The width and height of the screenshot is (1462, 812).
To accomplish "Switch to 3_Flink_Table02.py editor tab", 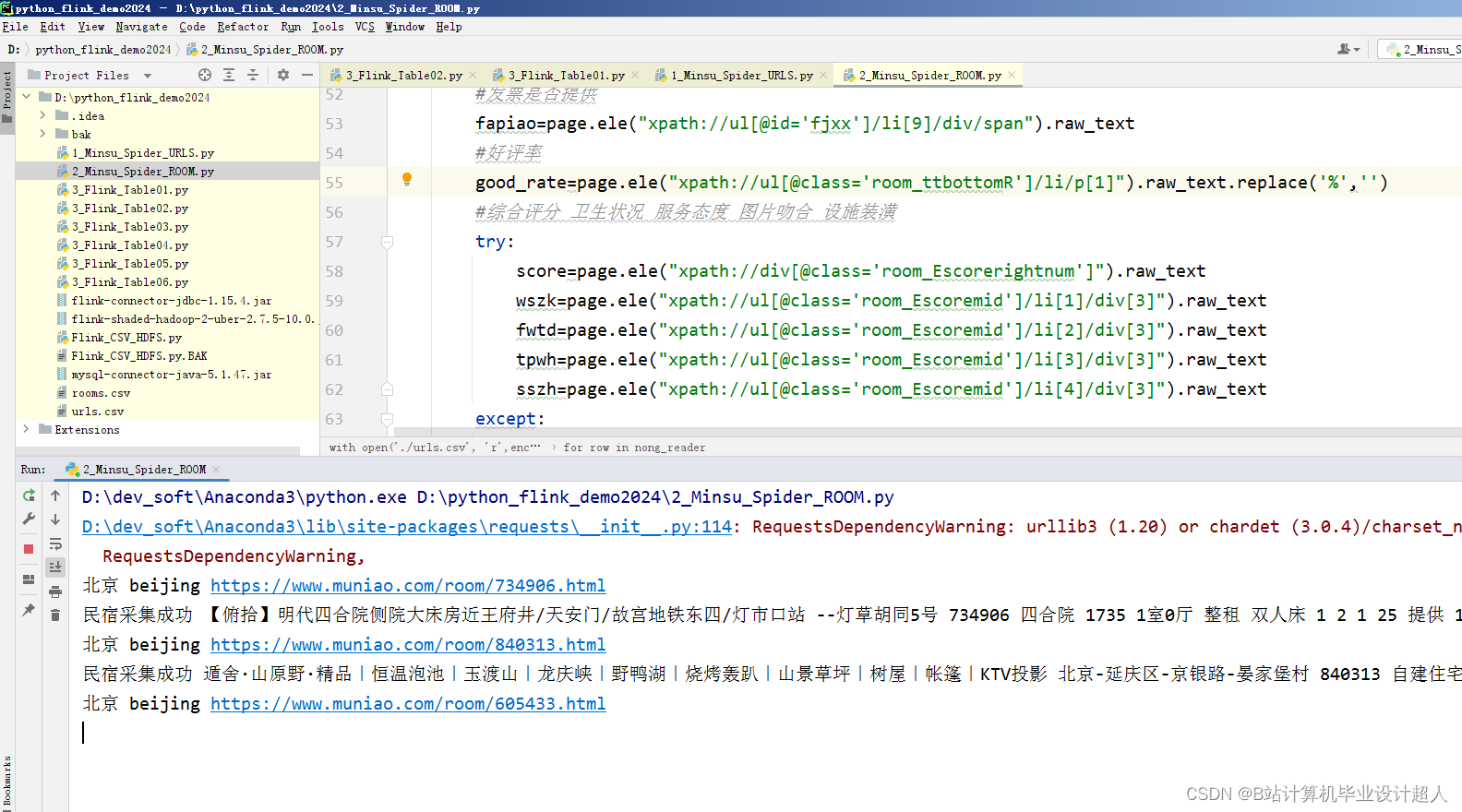I will (403, 76).
